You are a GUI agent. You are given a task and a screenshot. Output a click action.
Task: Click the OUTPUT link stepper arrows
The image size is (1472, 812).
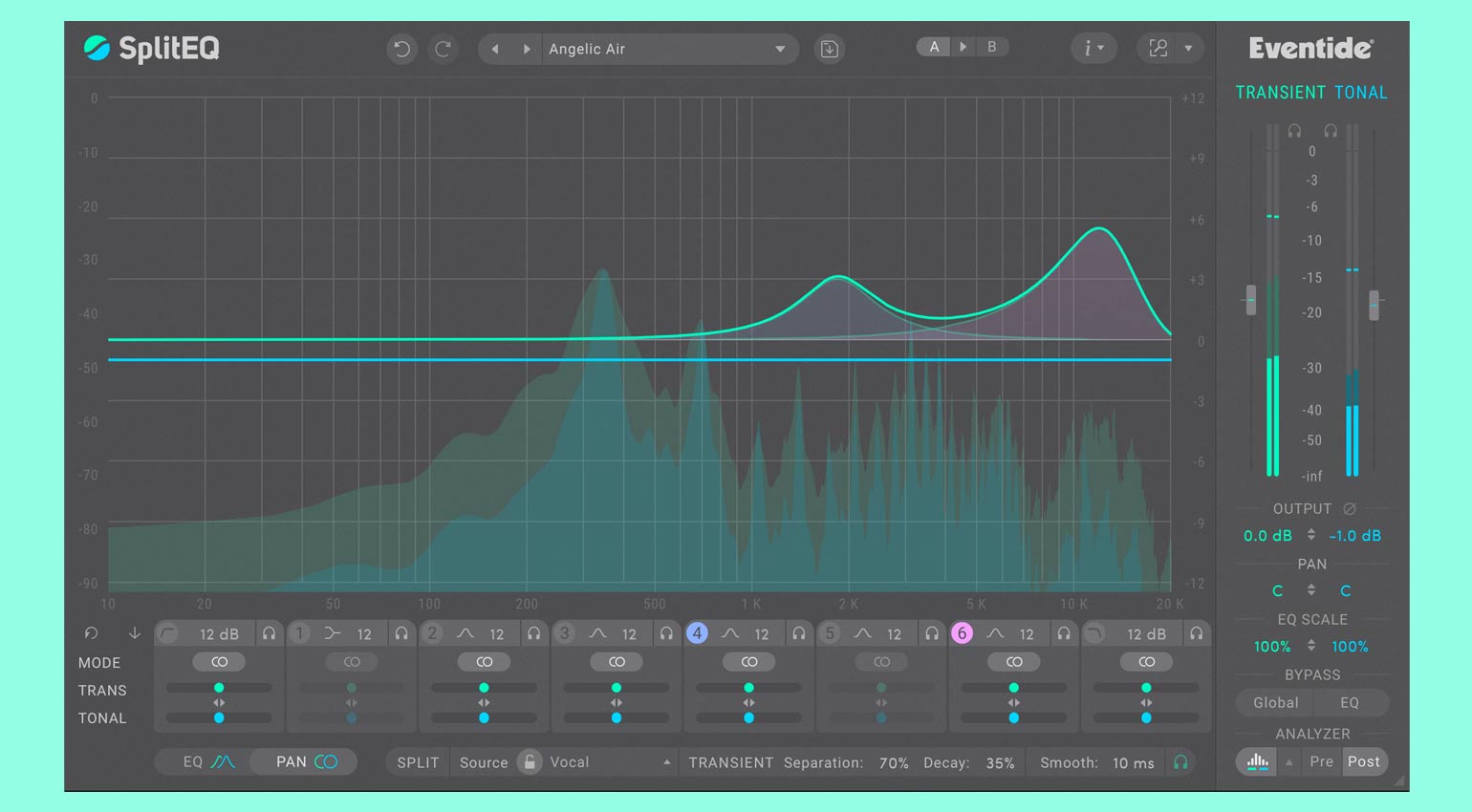pyautogui.click(x=1311, y=535)
